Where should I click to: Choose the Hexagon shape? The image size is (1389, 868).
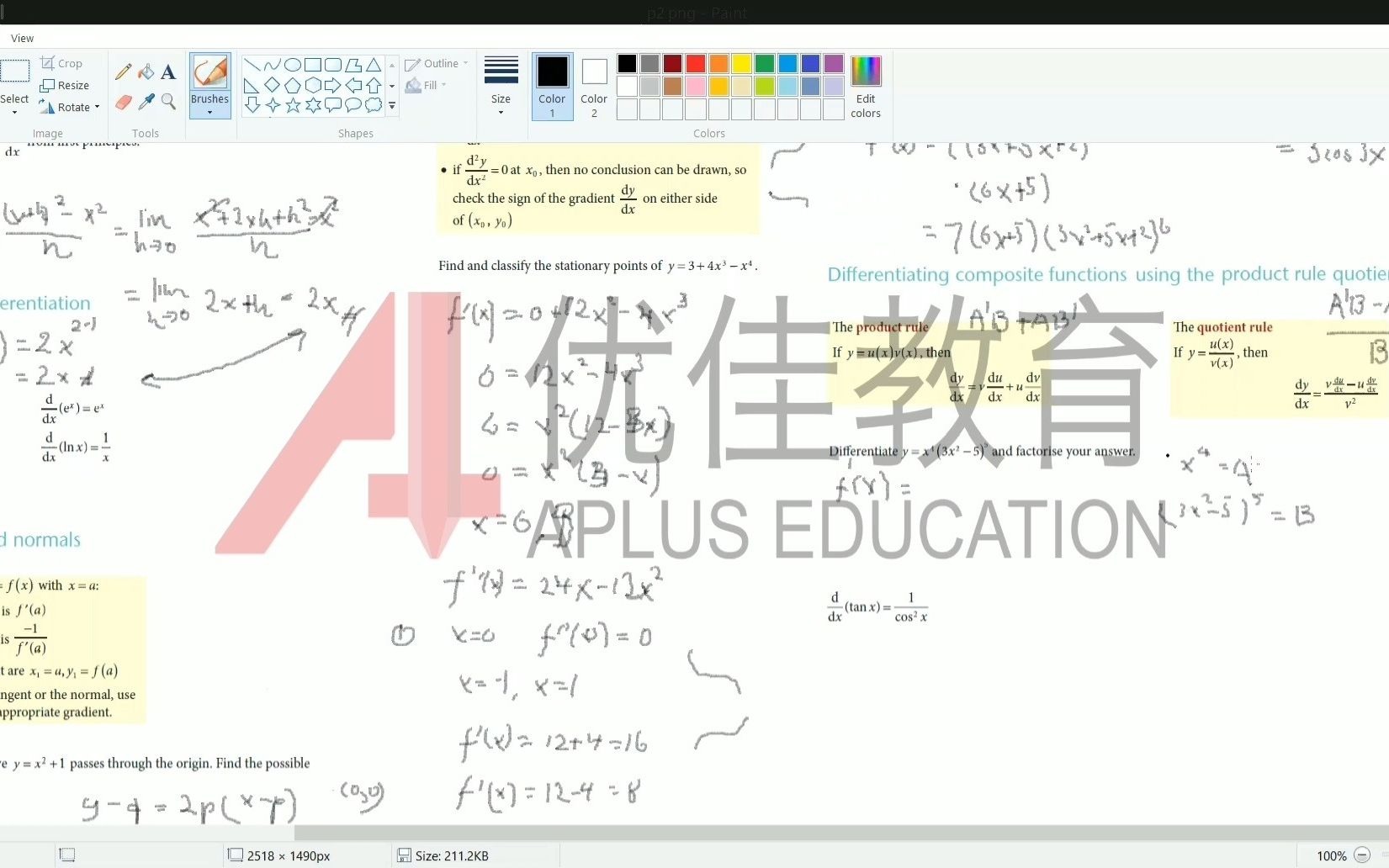[x=313, y=85]
